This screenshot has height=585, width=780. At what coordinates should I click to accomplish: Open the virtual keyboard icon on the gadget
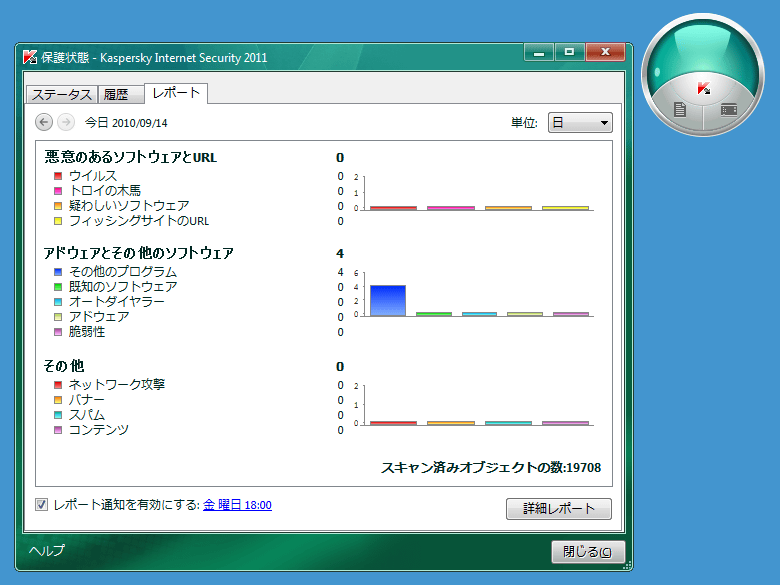(729, 109)
